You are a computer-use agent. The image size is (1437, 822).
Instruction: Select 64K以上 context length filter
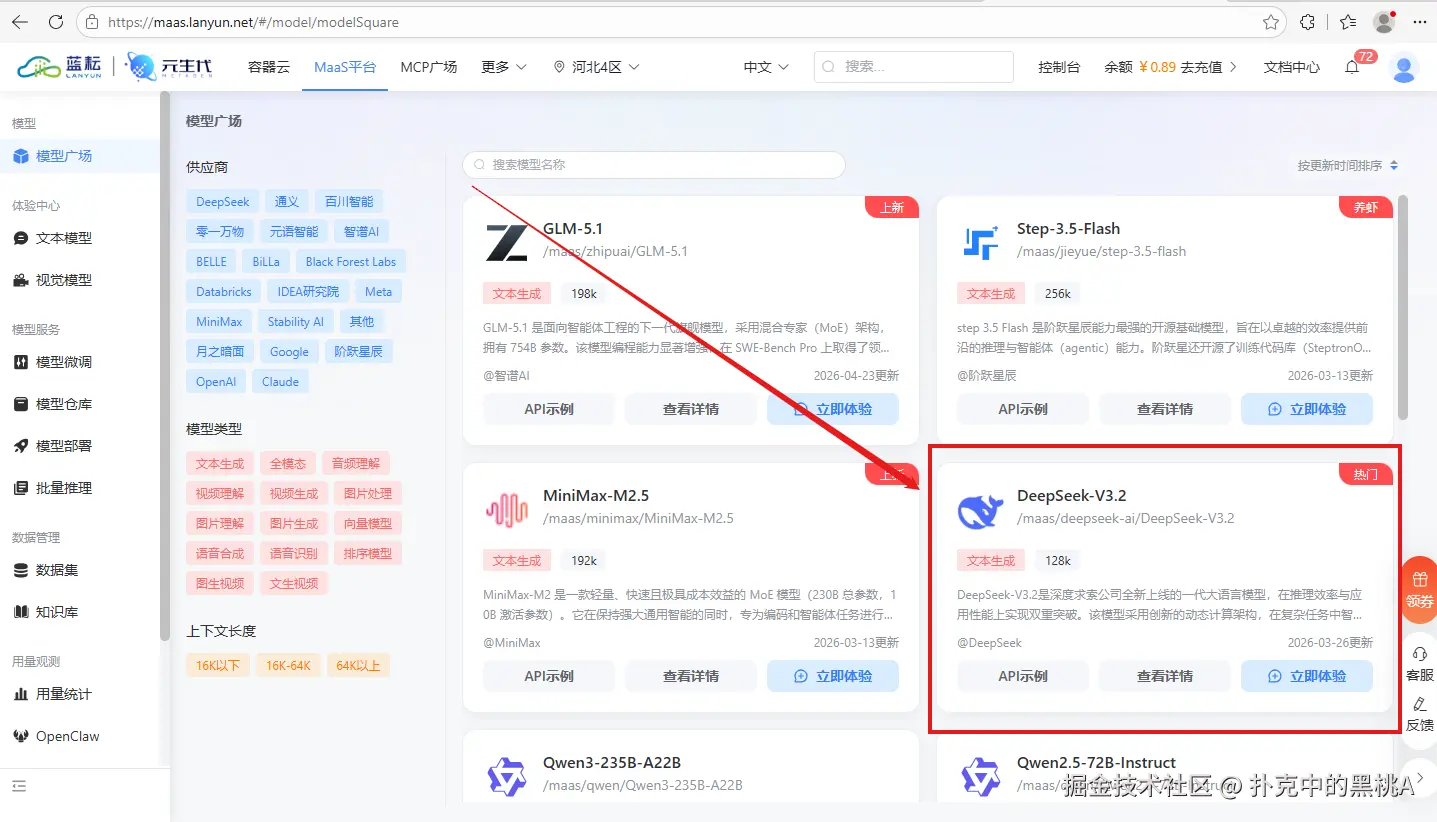(358, 666)
